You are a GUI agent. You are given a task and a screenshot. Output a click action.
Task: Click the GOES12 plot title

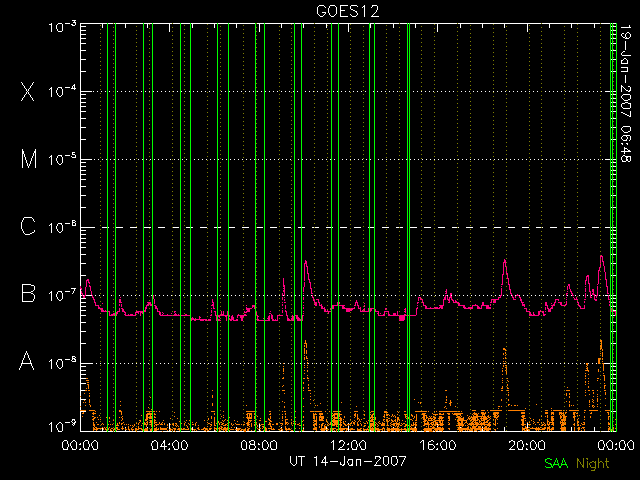pyautogui.click(x=348, y=11)
